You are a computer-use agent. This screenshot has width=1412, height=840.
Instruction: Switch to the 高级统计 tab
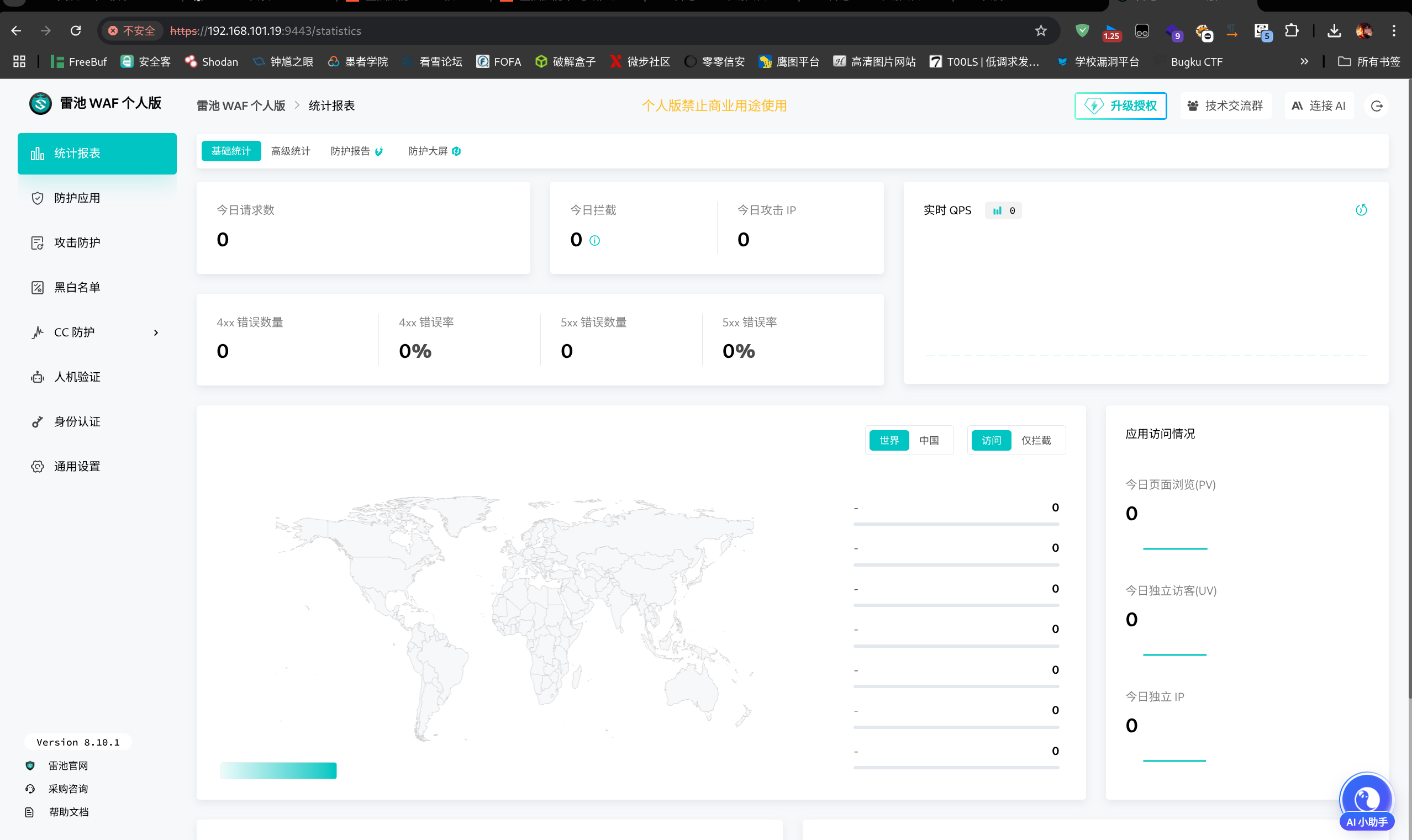click(x=291, y=151)
